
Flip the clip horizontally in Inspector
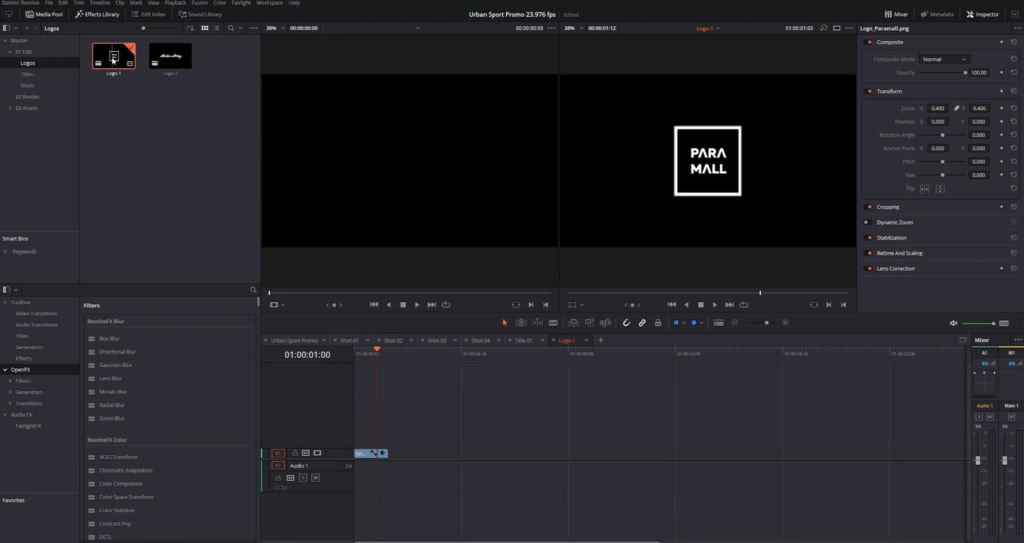(925, 187)
